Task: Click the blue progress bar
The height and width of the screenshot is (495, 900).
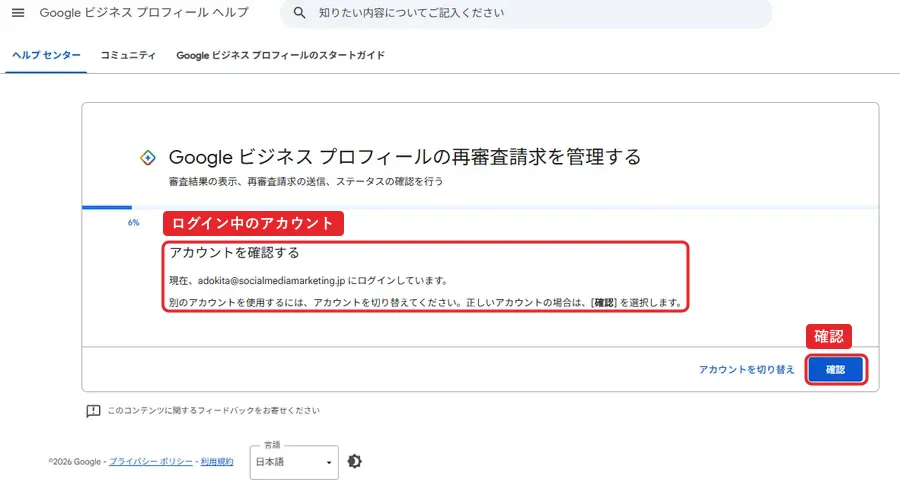Action: 107,207
